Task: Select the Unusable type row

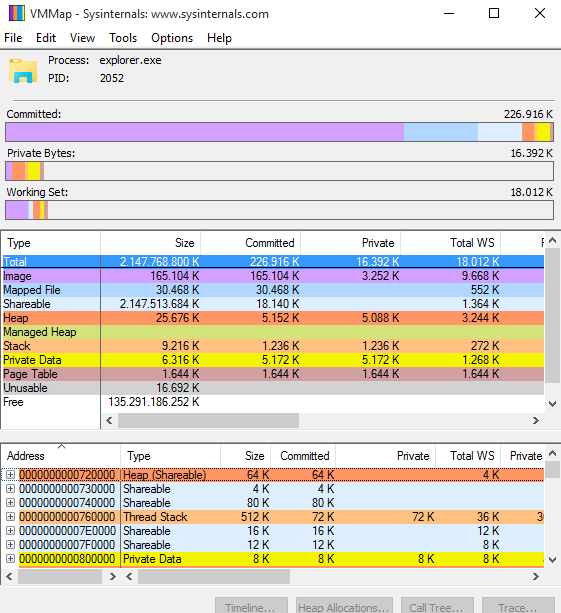Action: (x=273, y=388)
